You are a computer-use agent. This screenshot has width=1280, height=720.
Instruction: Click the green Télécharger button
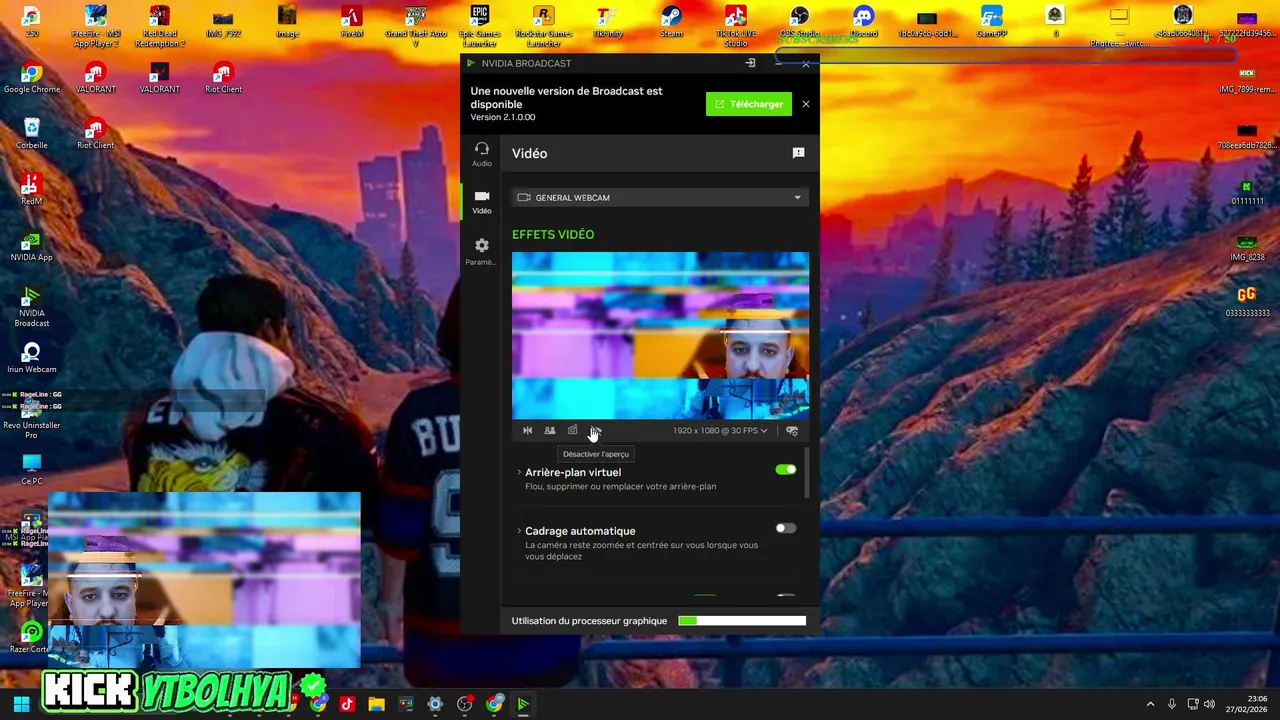click(x=748, y=104)
